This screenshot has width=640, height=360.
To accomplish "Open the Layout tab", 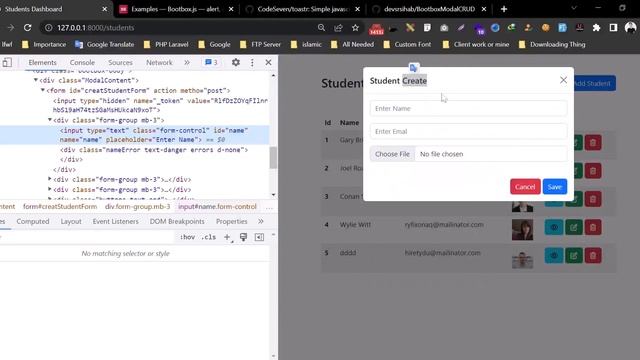I will click(x=71, y=221).
